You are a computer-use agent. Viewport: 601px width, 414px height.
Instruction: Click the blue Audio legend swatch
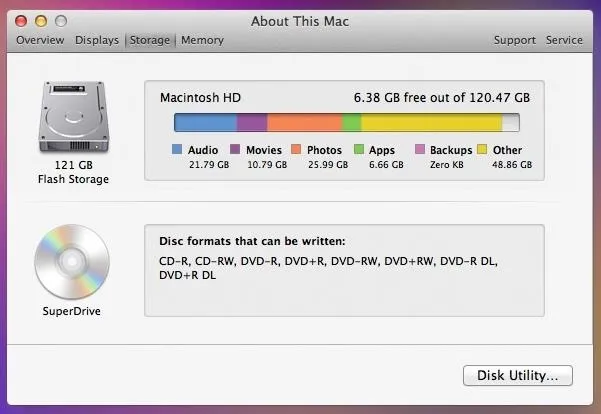click(x=177, y=149)
